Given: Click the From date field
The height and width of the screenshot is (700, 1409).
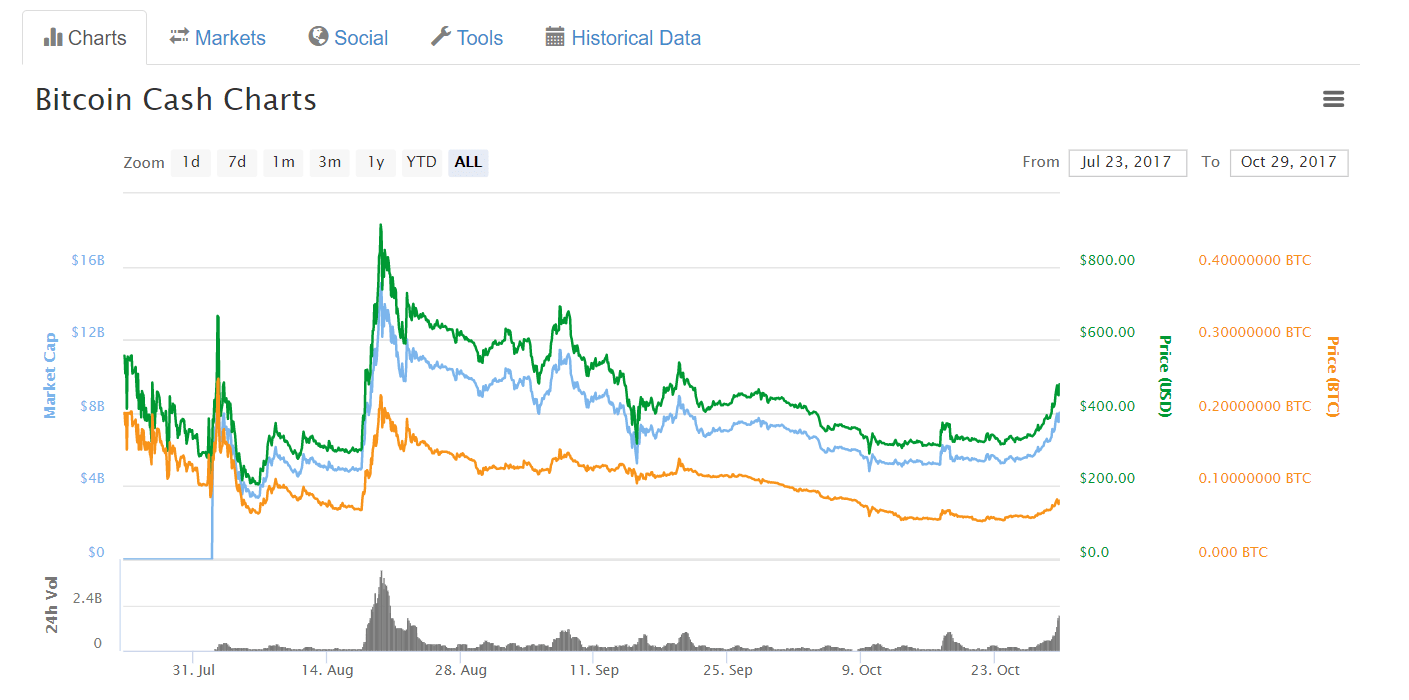Looking at the screenshot, I should pos(1127,162).
